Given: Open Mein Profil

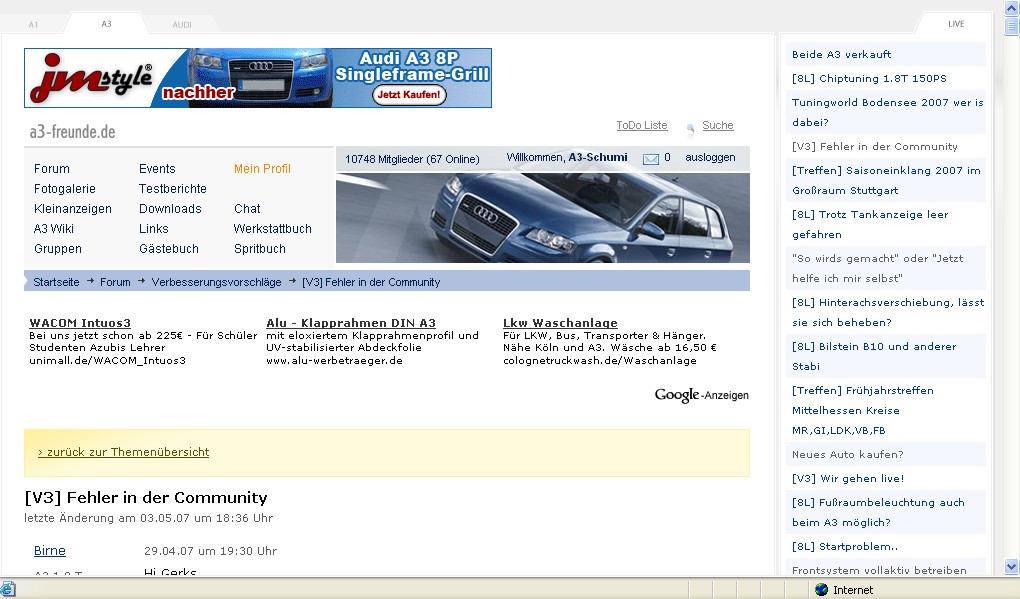Looking at the screenshot, I should point(262,168).
